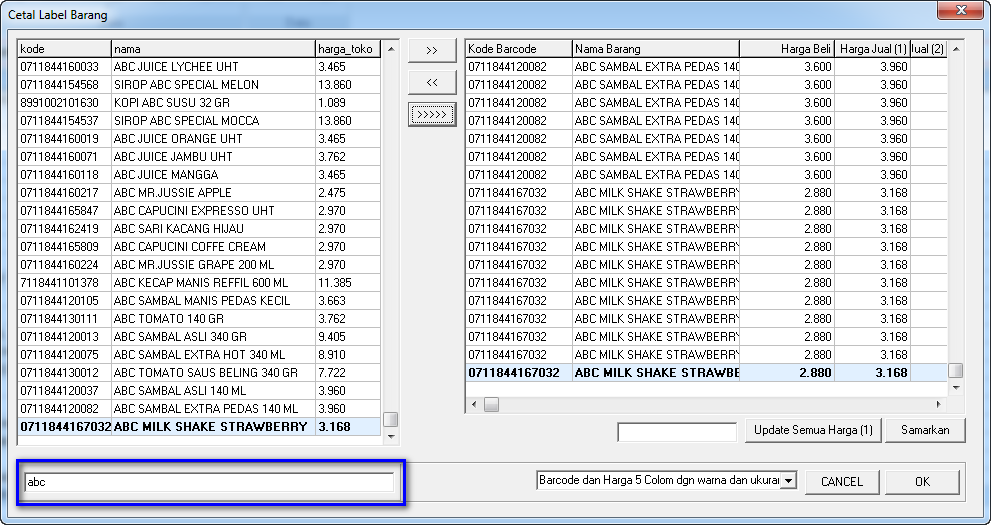991x525 pixels.
Task: Select row ABC CAPUCINI EXPRESSO UHT
Action: [x=200, y=210]
